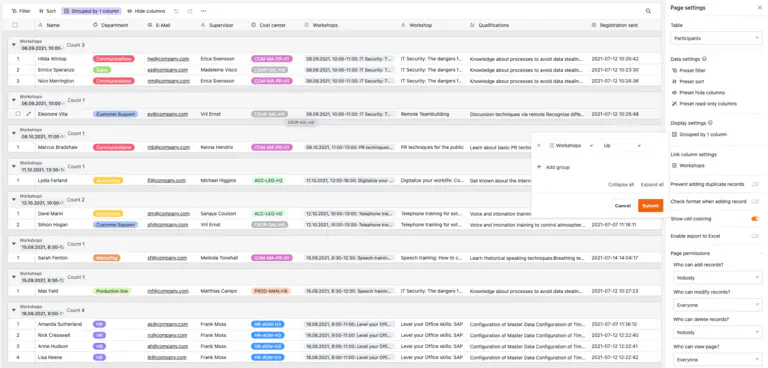Collapse the 16.08.2021 group with Count 4
The image size is (768, 368).
coord(14,310)
